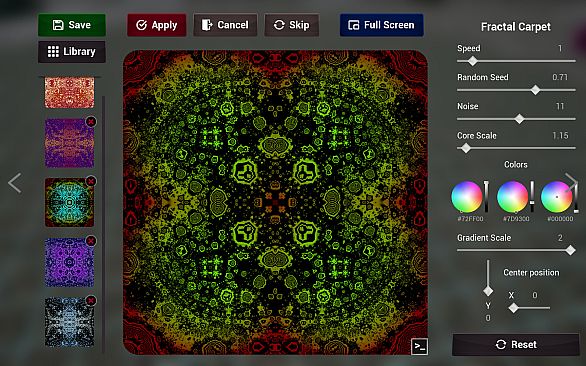The height and width of the screenshot is (366, 586).
Task: Click the preset list scrollbar
Action: [x=104, y=224]
